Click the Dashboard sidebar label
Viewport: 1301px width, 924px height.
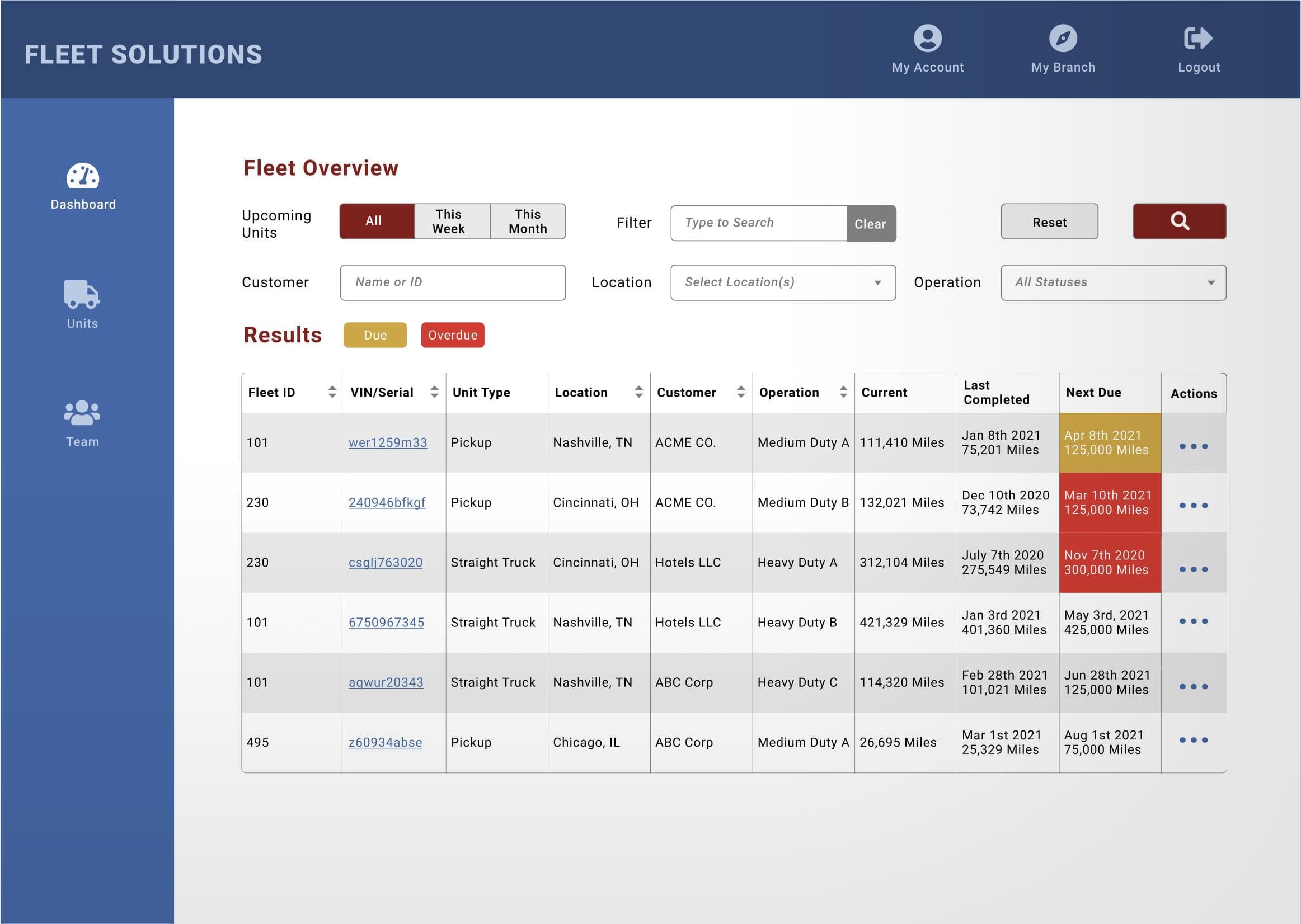pos(83,204)
